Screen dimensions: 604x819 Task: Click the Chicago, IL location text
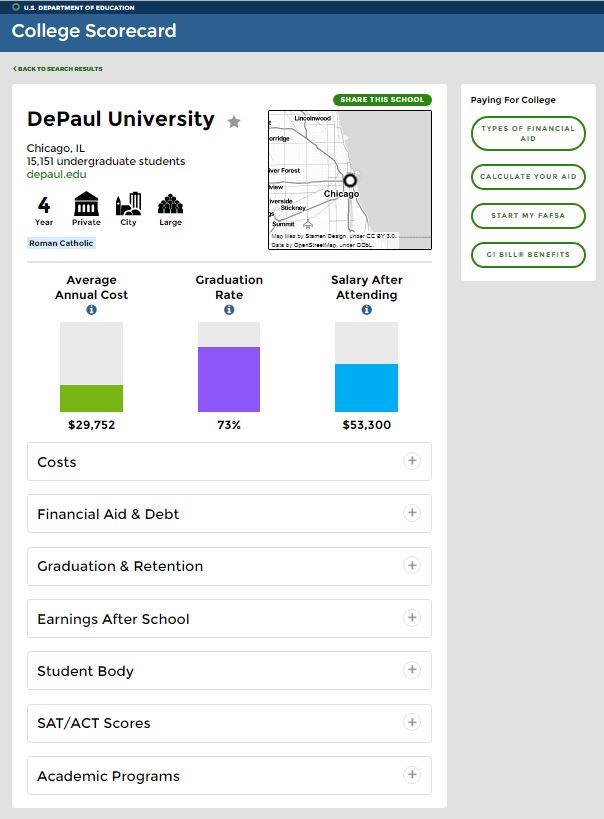click(x=56, y=148)
